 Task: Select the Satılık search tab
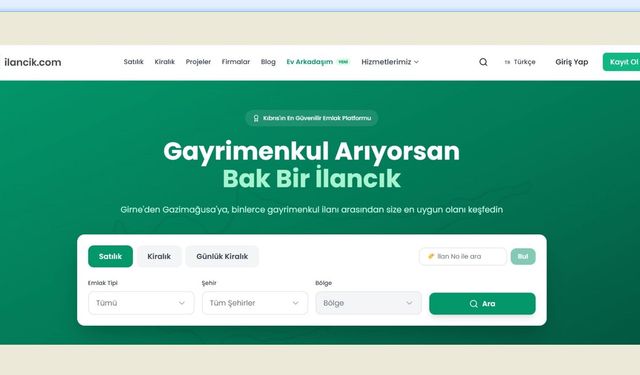pos(110,256)
